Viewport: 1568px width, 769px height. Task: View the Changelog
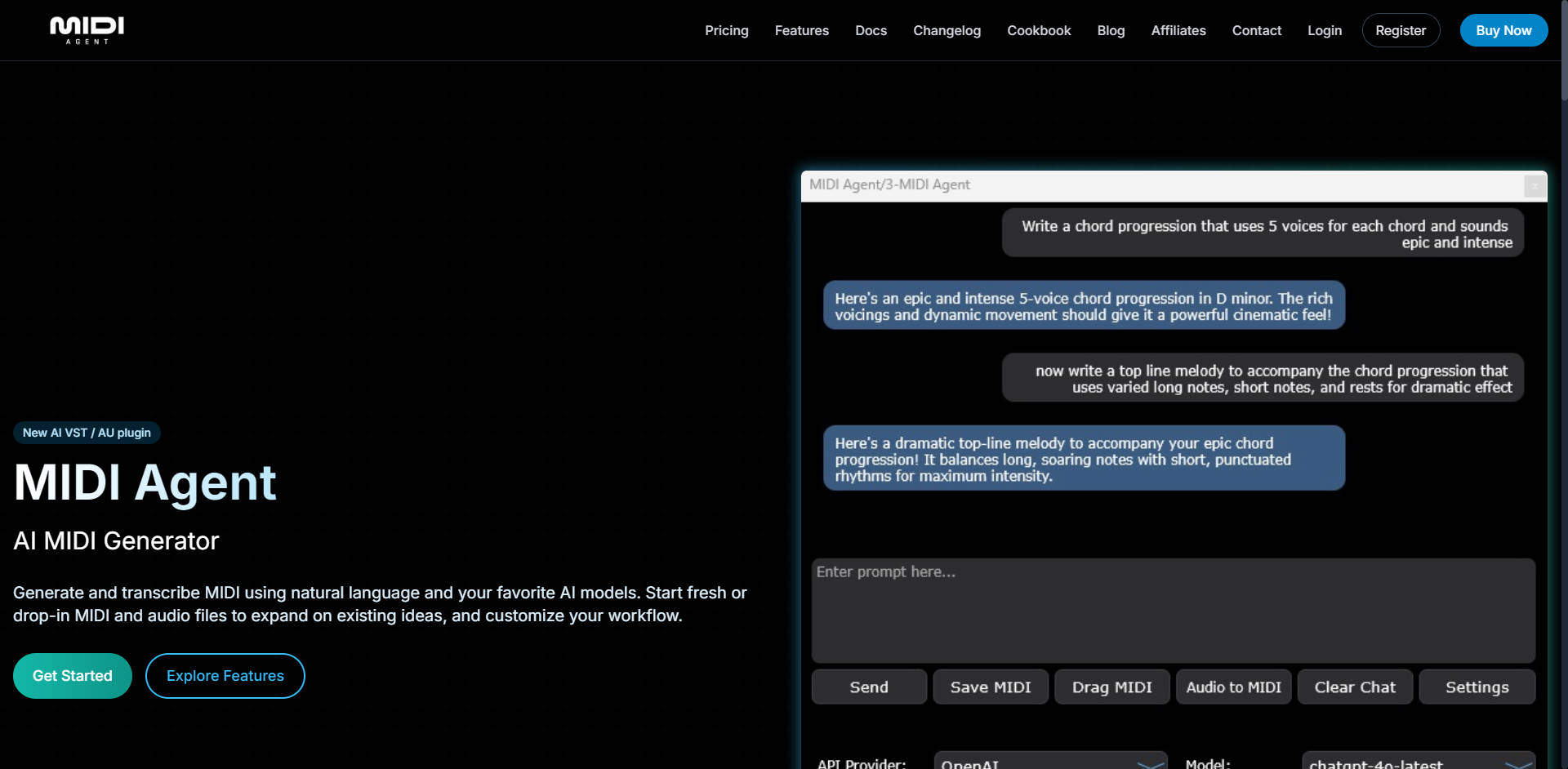pyautogui.click(x=947, y=30)
